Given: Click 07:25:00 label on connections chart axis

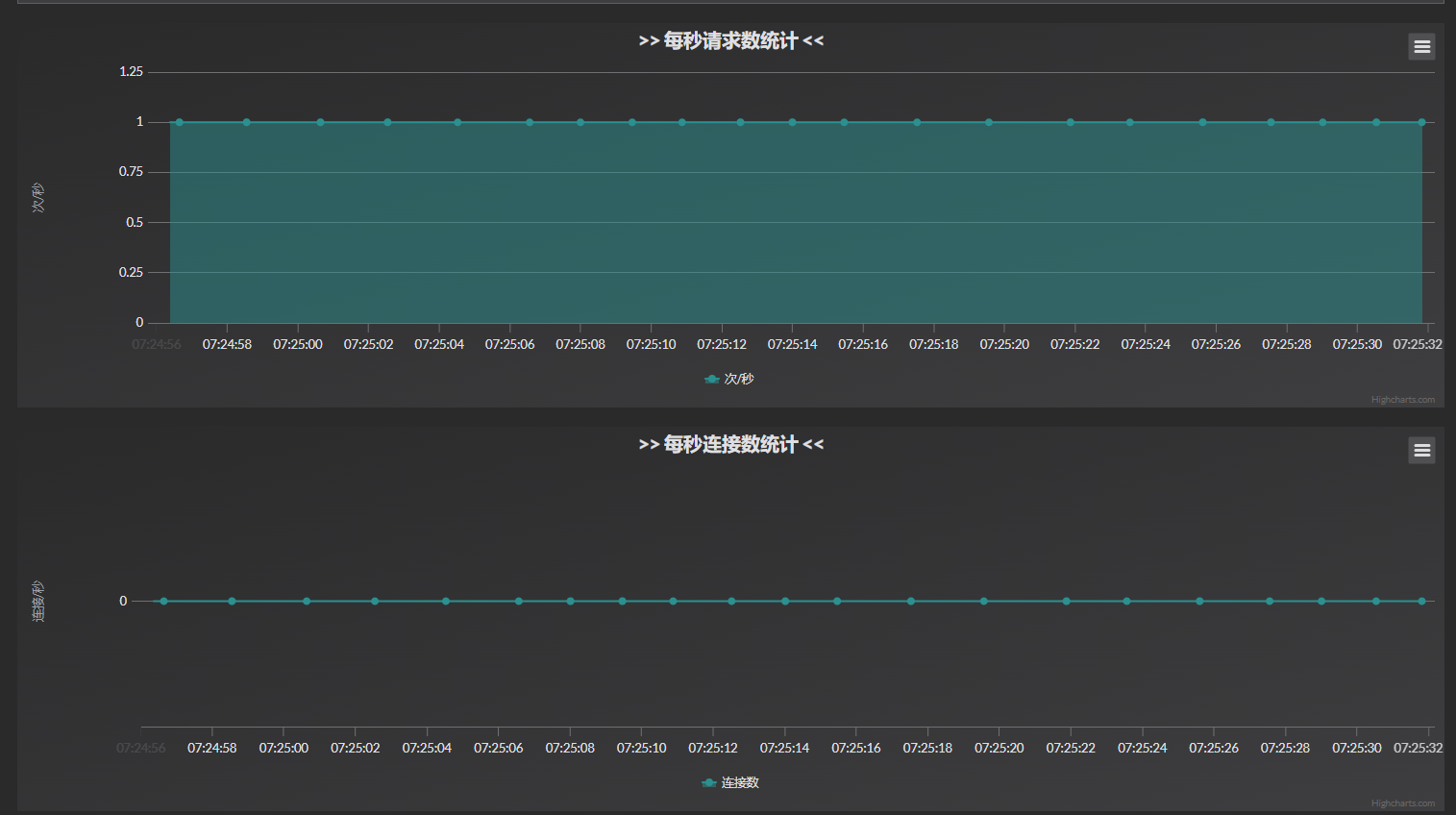Looking at the screenshot, I should [x=284, y=748].
